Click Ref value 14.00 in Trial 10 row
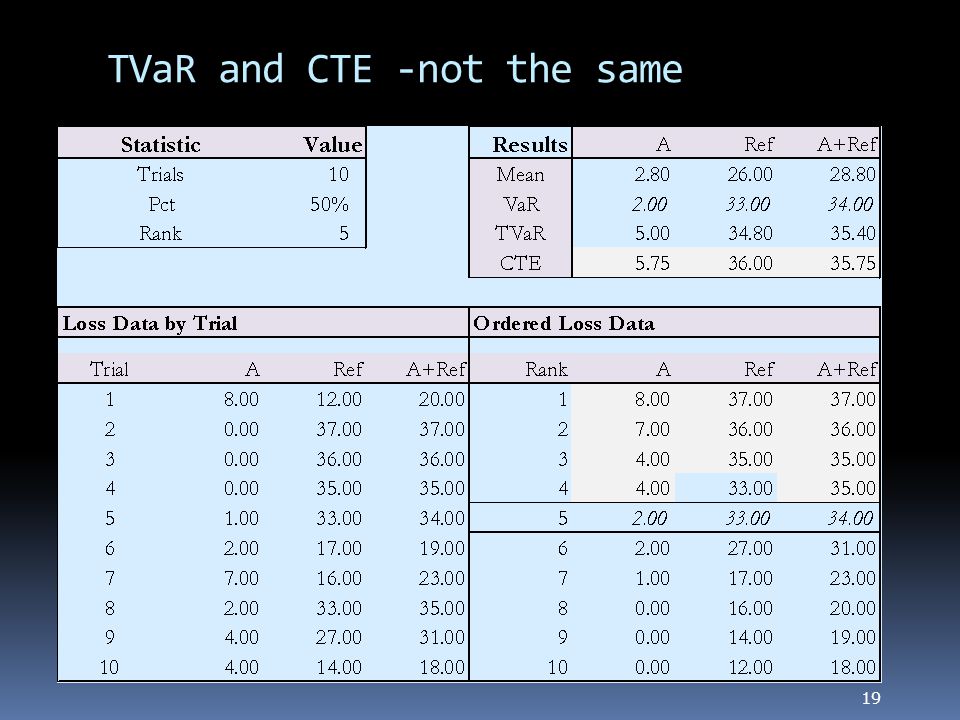The height and width of the screenshot is (720, 960). point(339,667)
